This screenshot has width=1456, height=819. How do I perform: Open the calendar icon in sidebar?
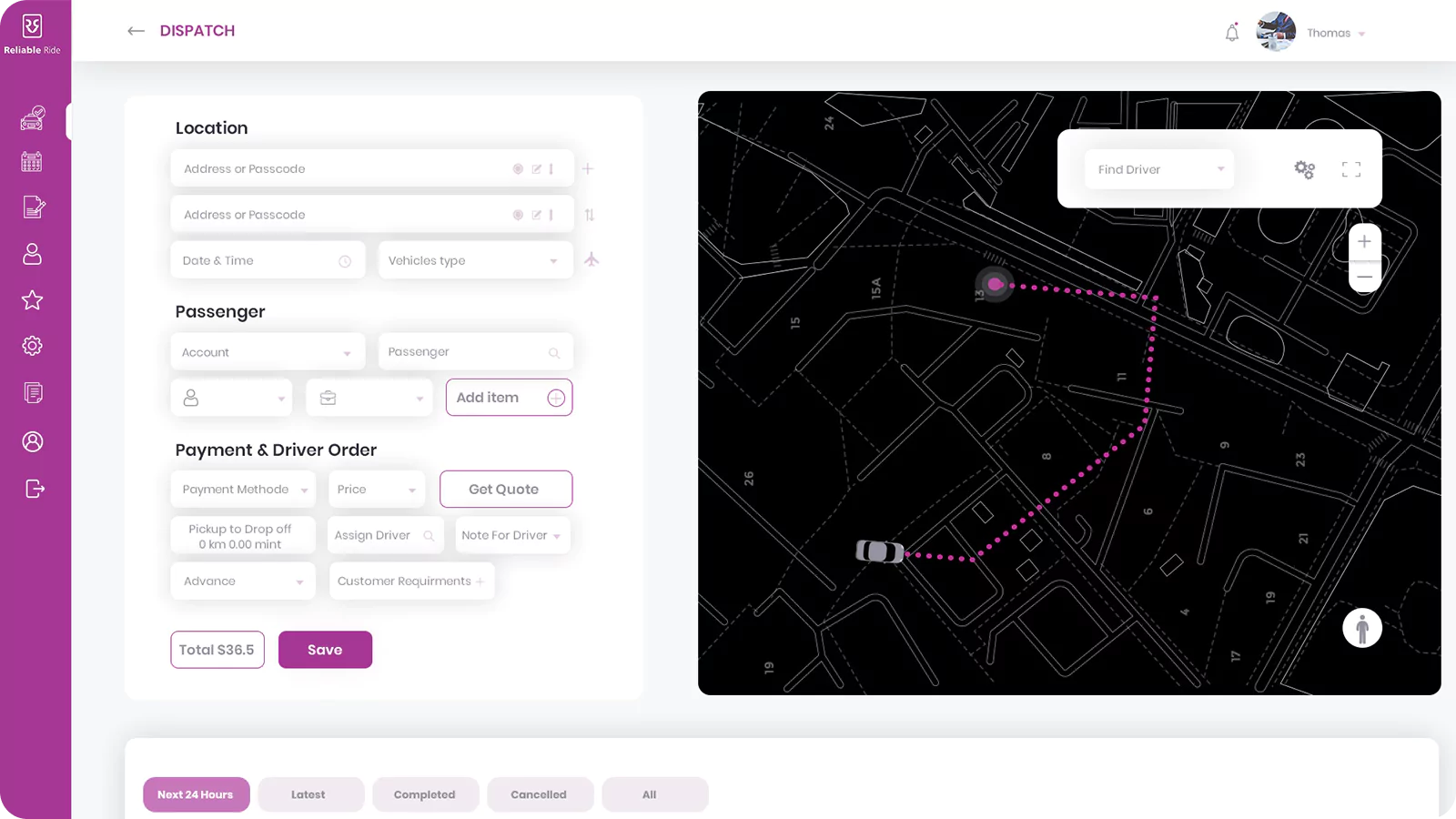pos(32,162)
